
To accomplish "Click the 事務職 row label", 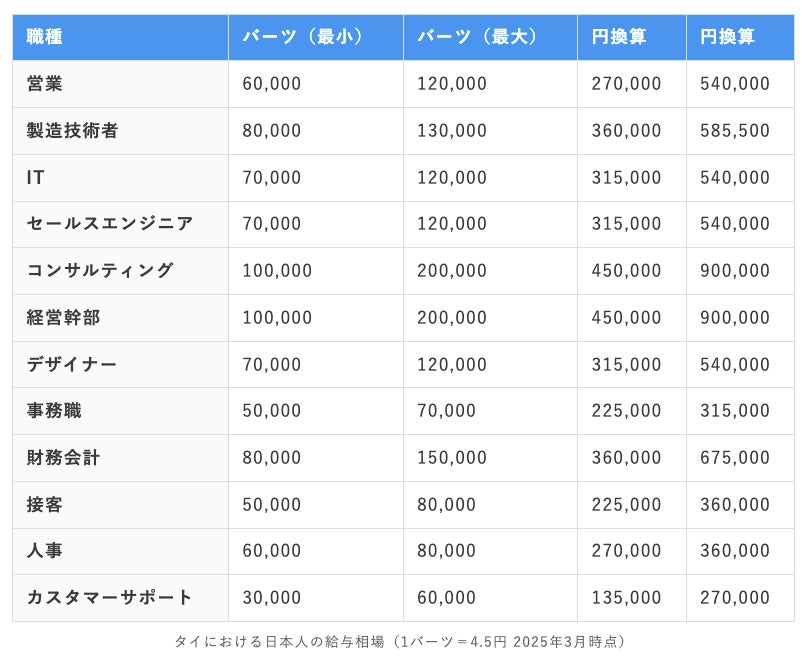I will point(54,411).
